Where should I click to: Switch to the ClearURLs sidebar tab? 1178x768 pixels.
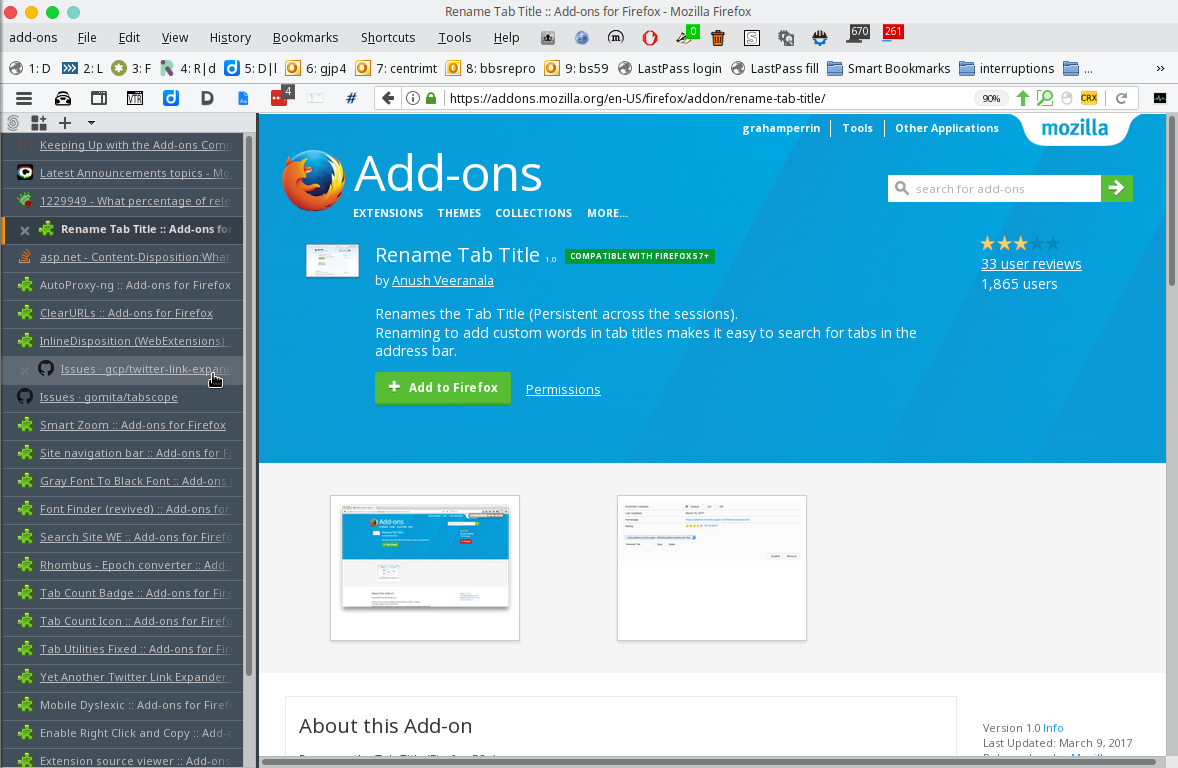pos(124,313)
